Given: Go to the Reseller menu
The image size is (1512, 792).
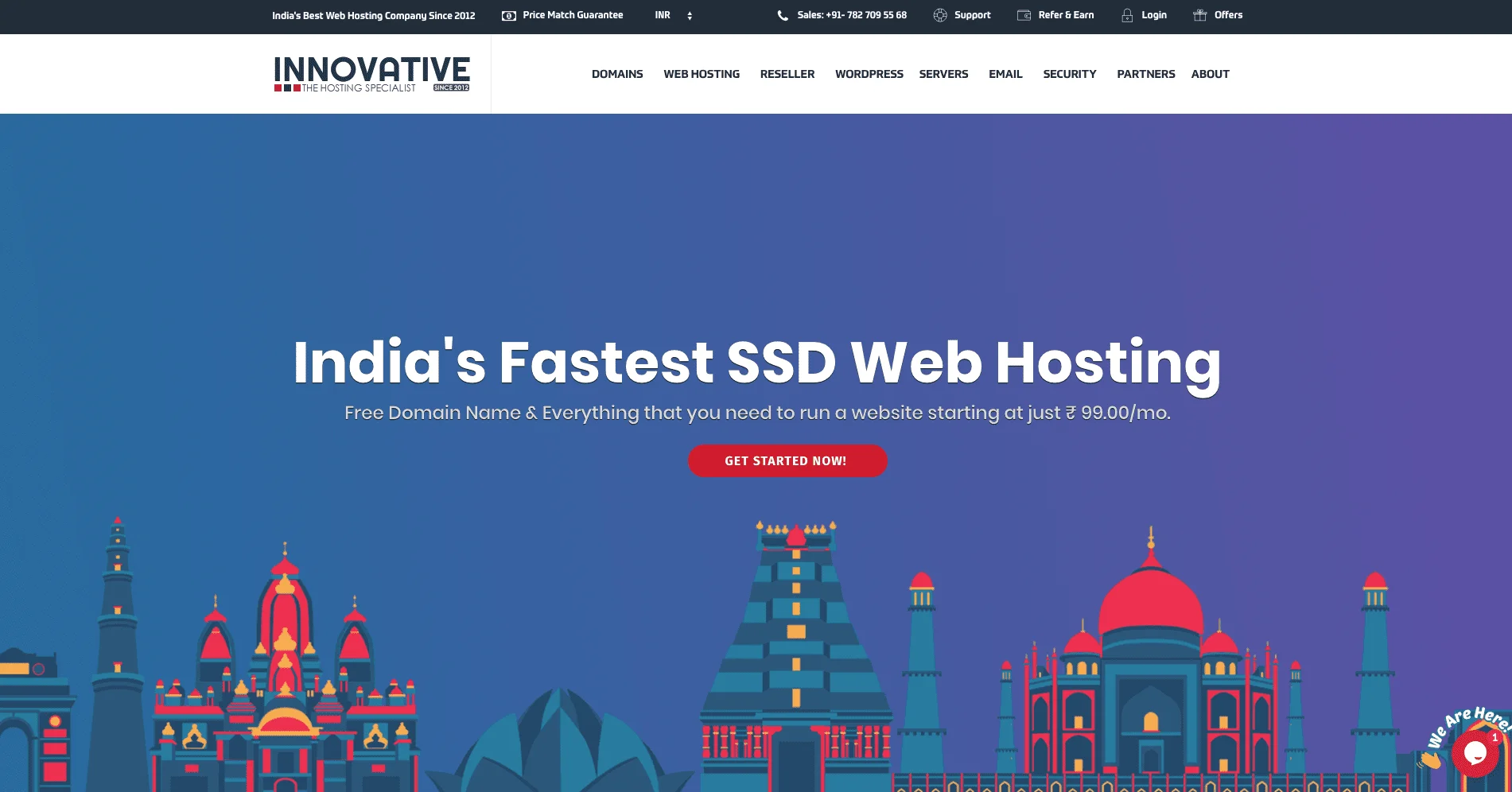Looking at the screenshot, I should [787, 74].
